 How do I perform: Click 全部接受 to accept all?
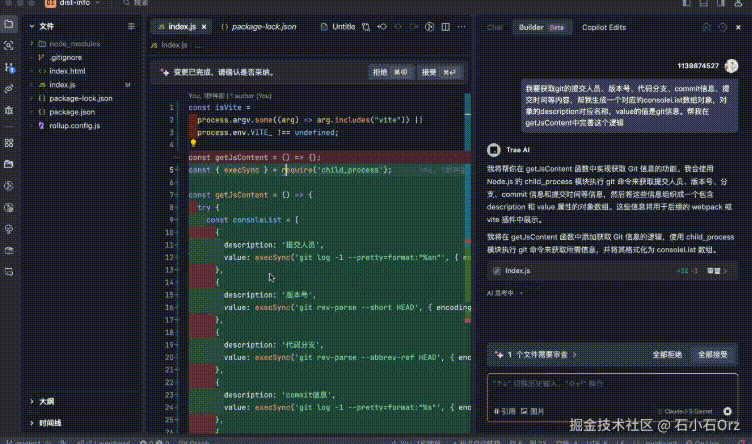(712, 354)
